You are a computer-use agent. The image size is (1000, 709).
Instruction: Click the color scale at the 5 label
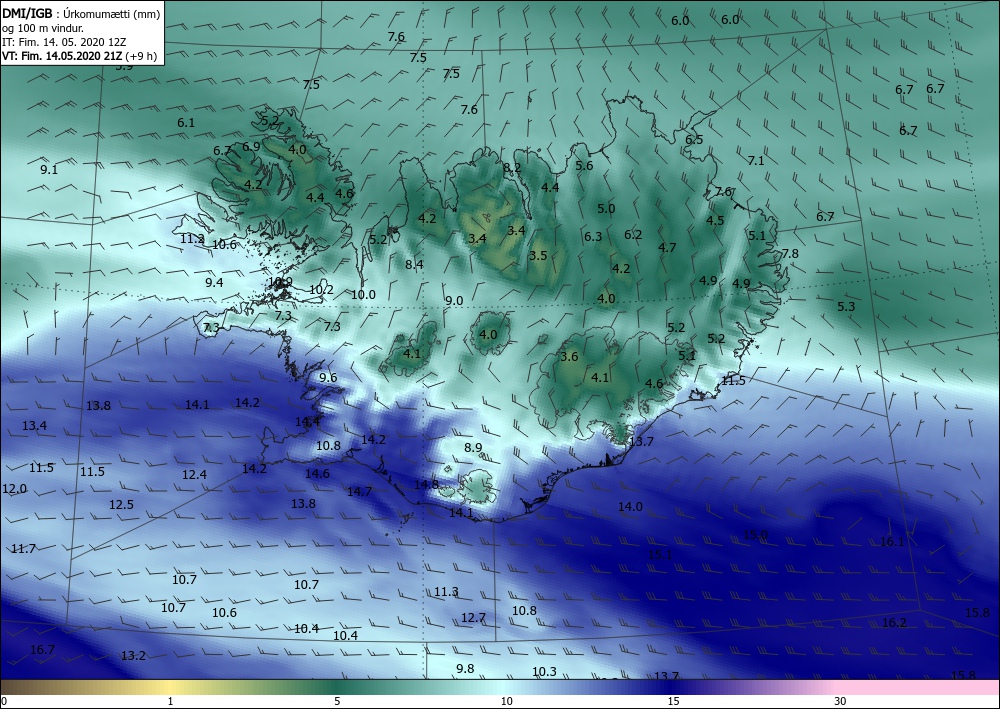[337, 701]
